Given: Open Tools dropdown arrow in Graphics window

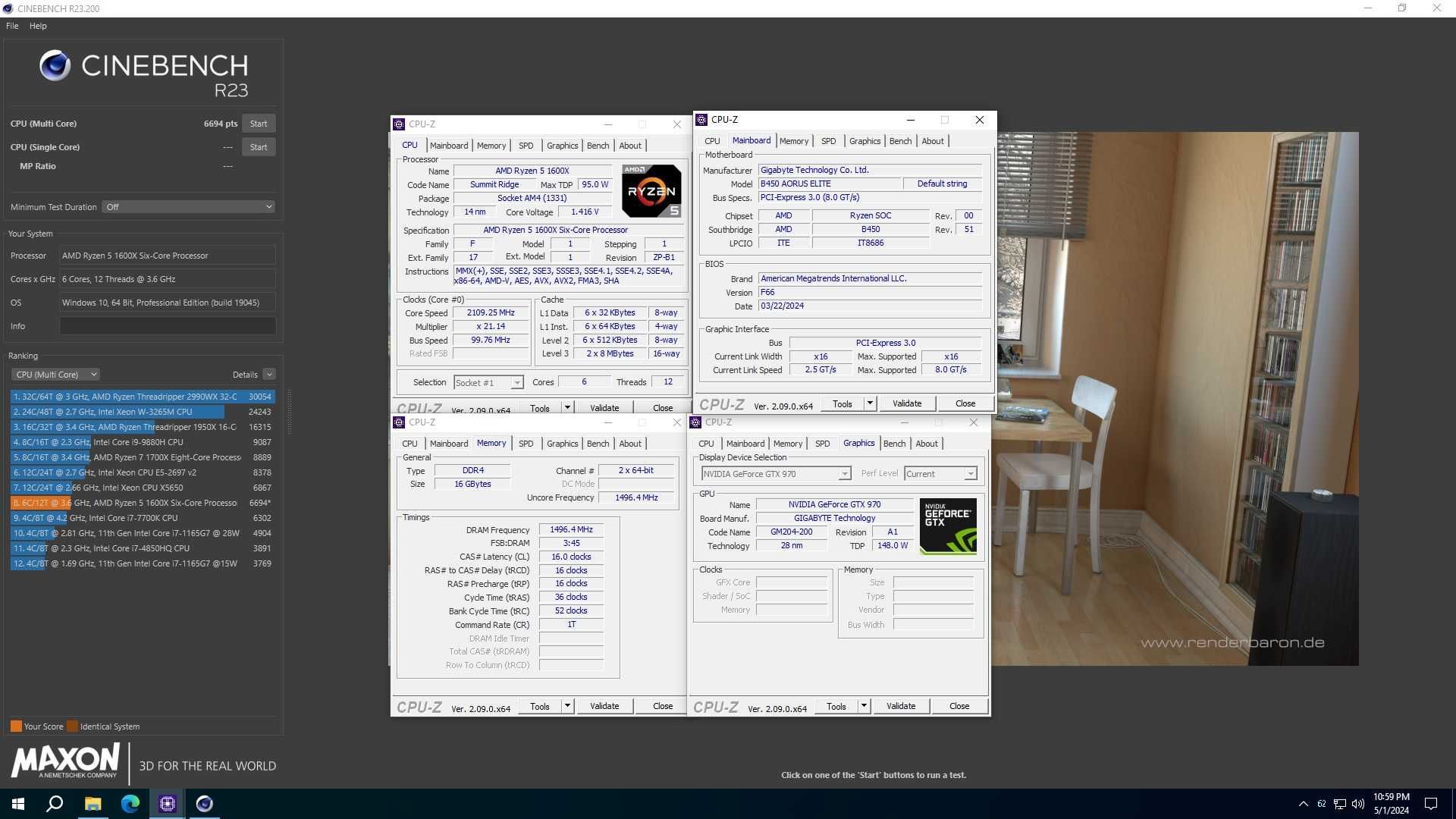Looking at the screenshot, I should (x=864, y=706).
